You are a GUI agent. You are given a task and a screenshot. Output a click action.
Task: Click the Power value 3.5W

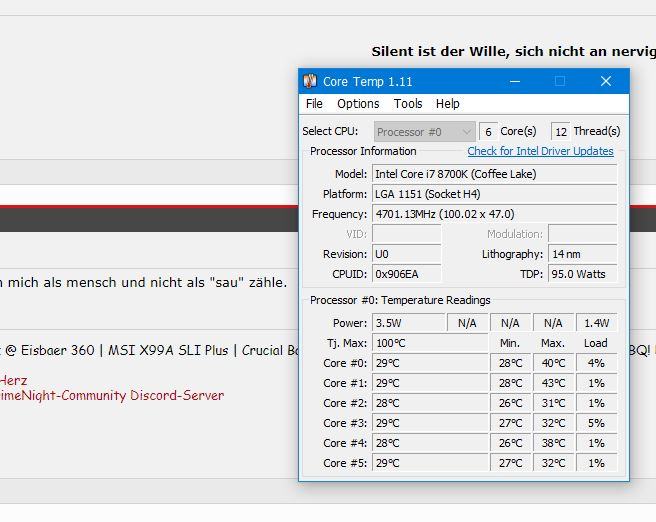(409, 323)
